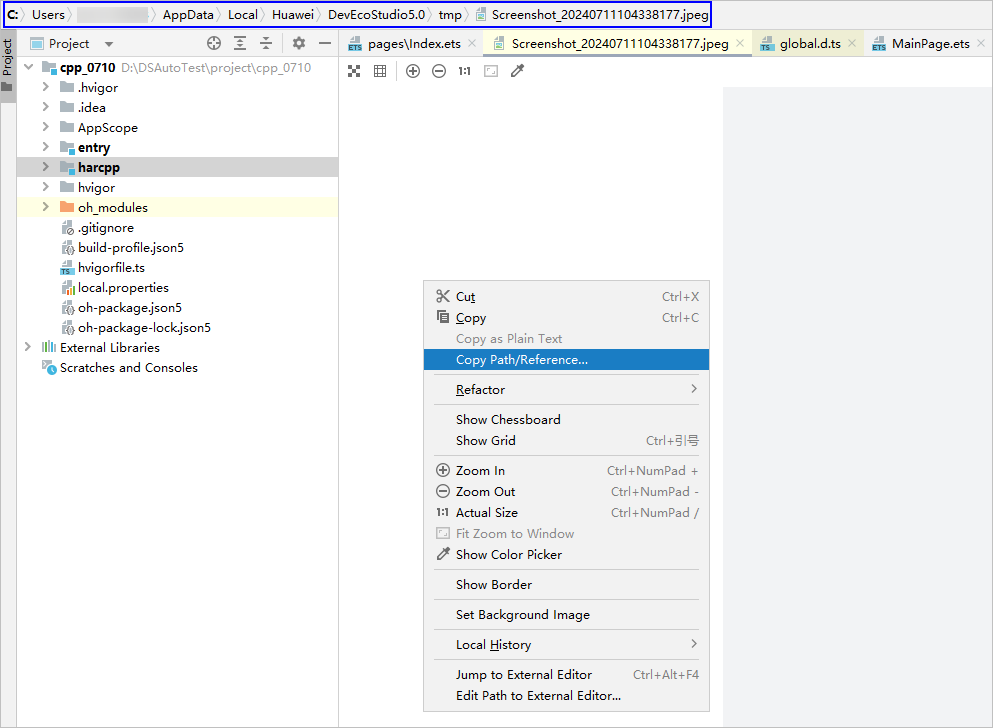
Task: Expand the entry folder
Action: click(x=46, y=147)
